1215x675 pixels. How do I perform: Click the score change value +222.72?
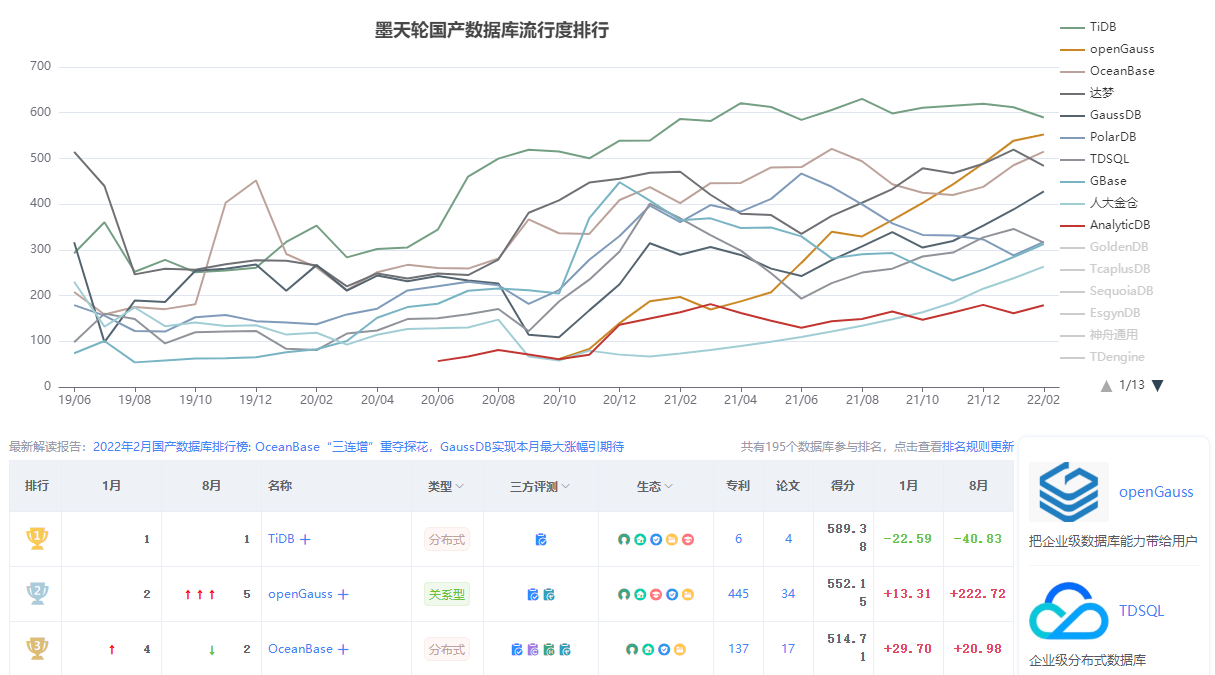click(978, 594)
